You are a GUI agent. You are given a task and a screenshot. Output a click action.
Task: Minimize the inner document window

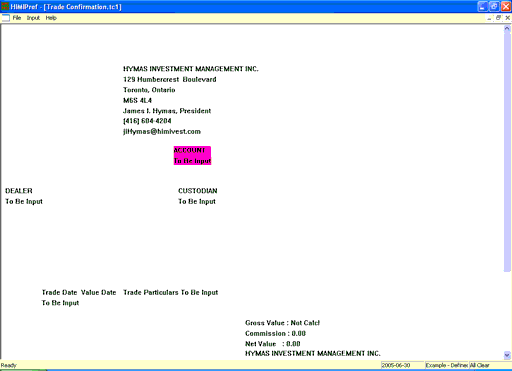(489, 18)
